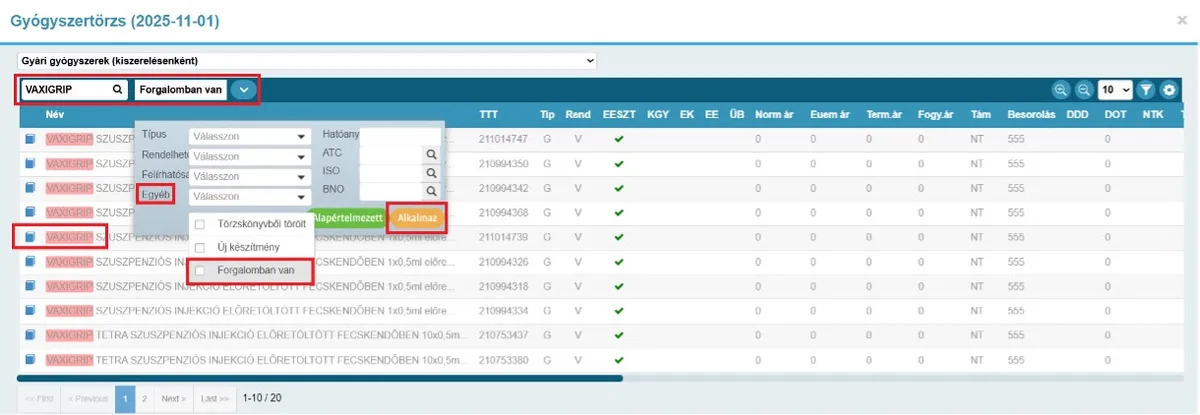Click the VAXIGRIP TETRA row with TTT 210753380
The width and height of the screenshot is (1200, 415).
pyautogui.click(x=600, y=359)
